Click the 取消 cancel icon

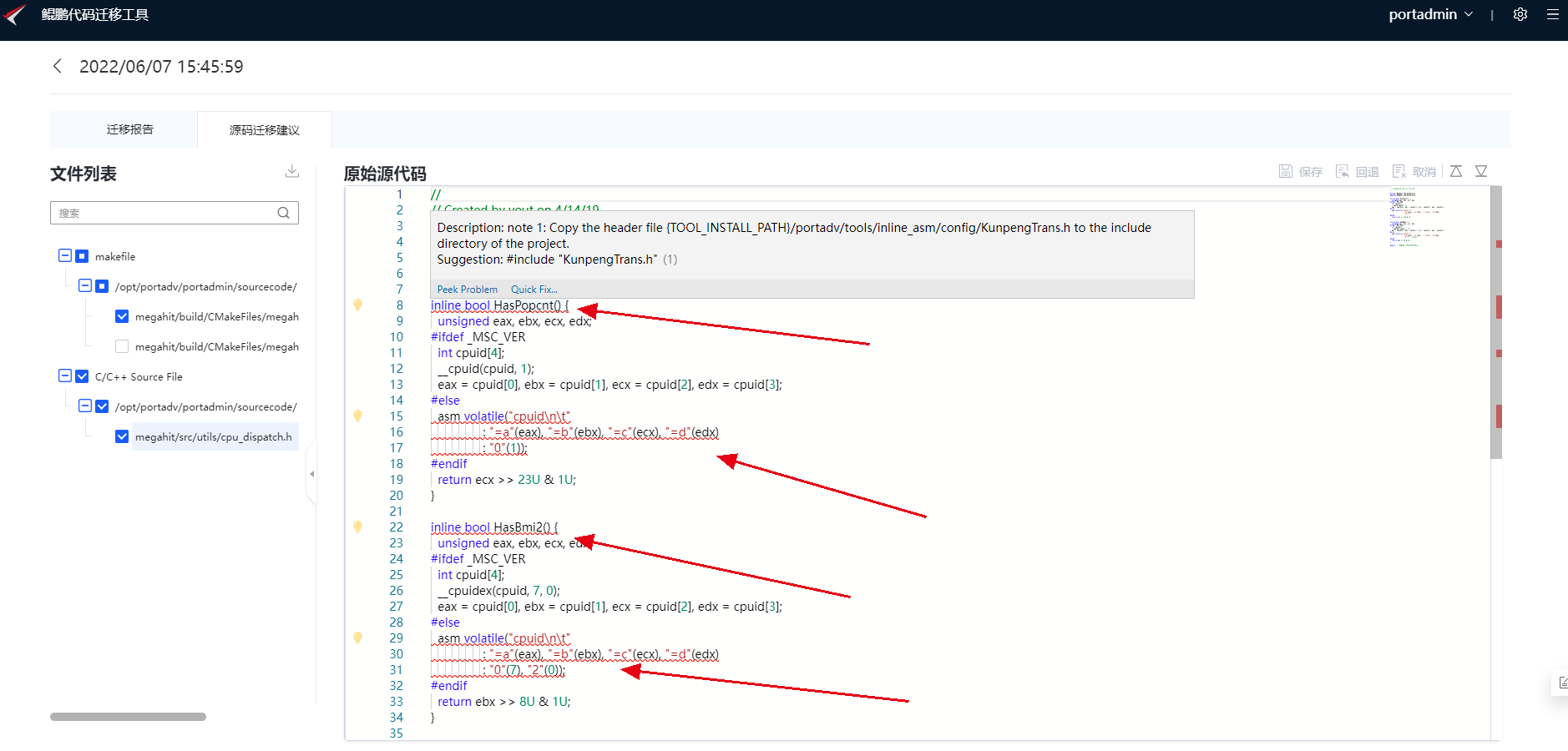[1399, 171]
